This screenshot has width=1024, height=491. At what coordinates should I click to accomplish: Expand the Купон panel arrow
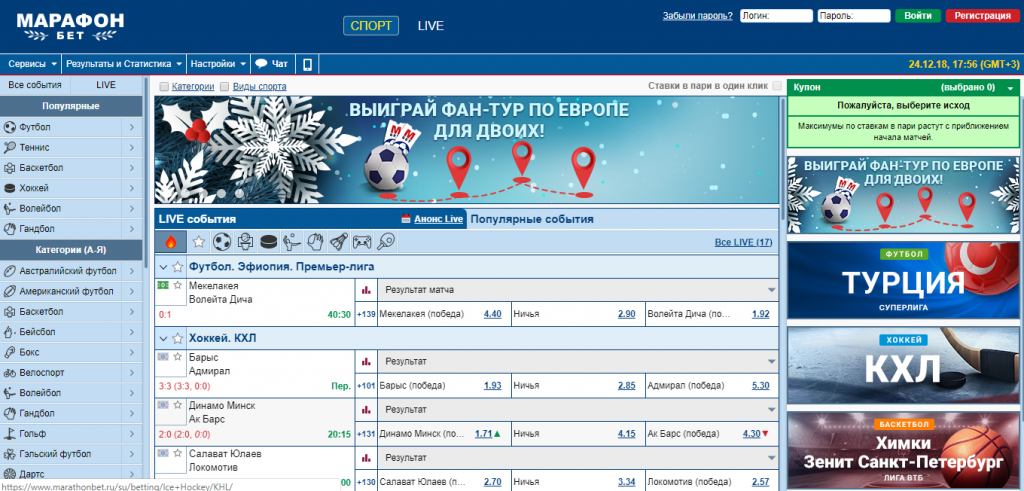click(x=1010, y=87)
